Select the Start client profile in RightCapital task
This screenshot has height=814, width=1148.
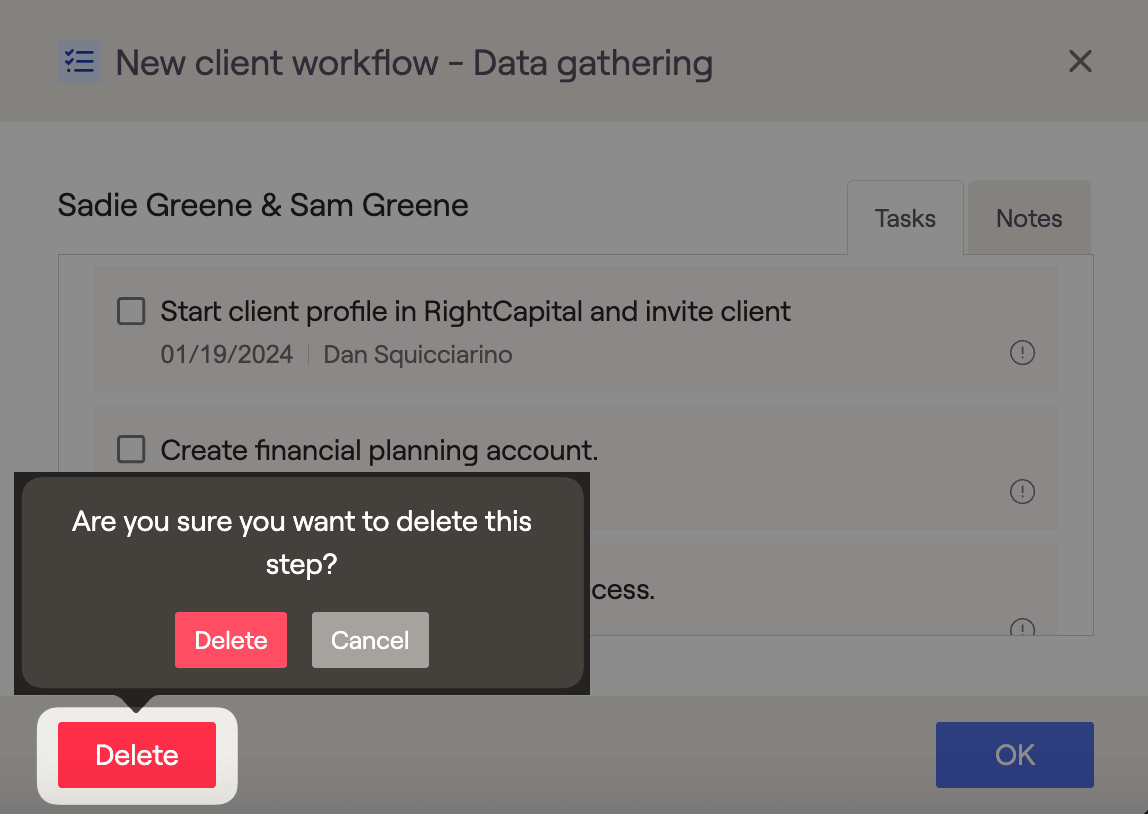[475, 312]
